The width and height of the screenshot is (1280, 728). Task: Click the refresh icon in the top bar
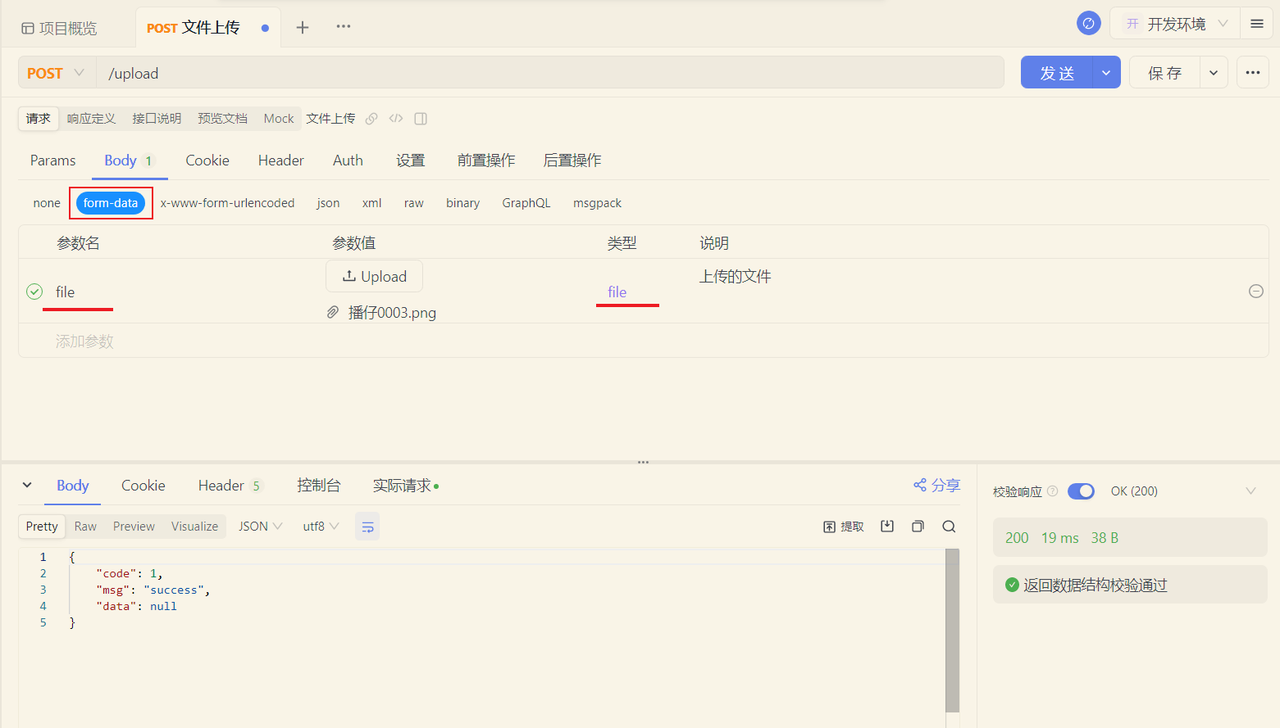(1089, 22)
